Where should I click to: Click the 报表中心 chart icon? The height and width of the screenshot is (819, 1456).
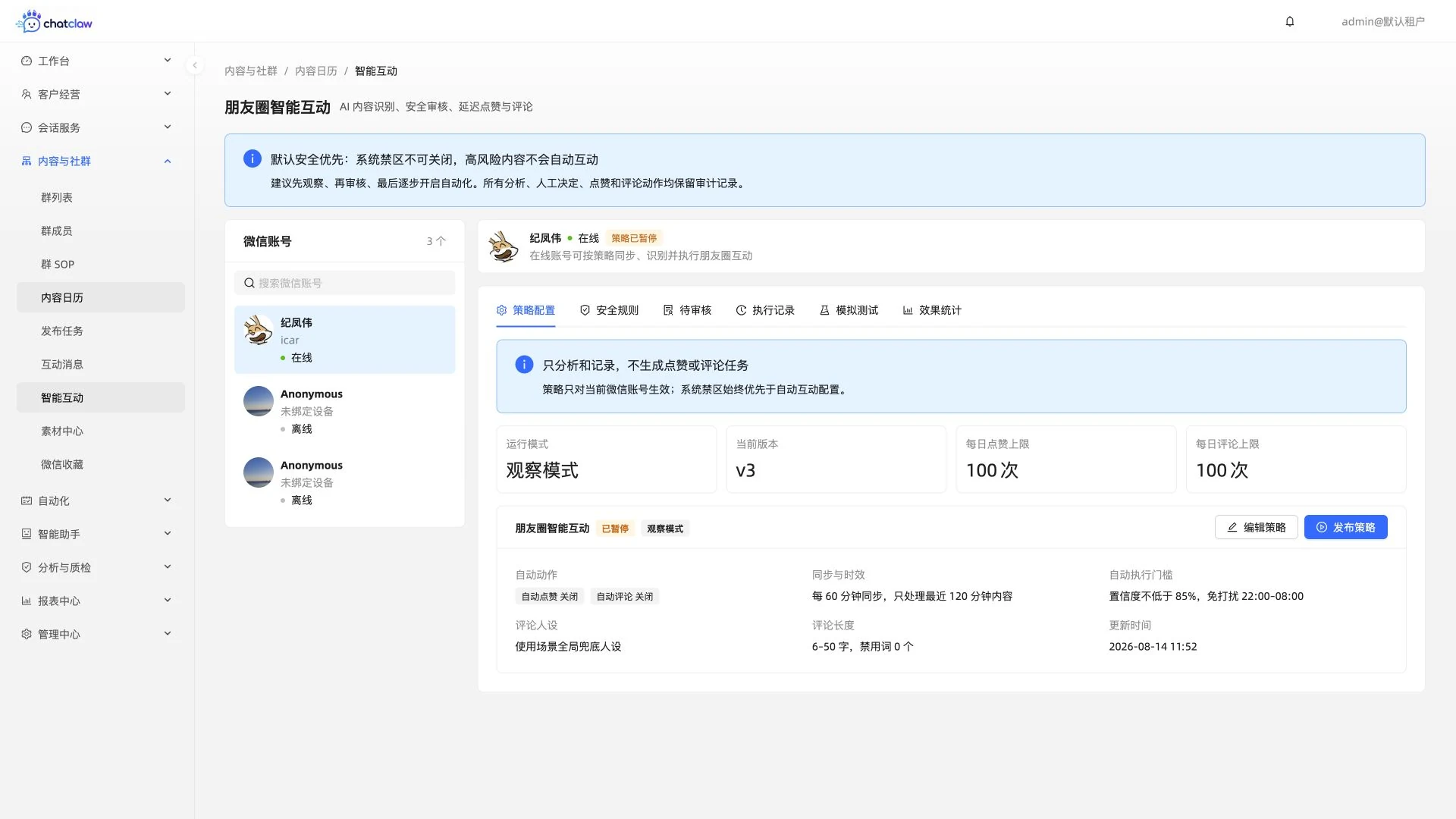(x=27, y=601)
